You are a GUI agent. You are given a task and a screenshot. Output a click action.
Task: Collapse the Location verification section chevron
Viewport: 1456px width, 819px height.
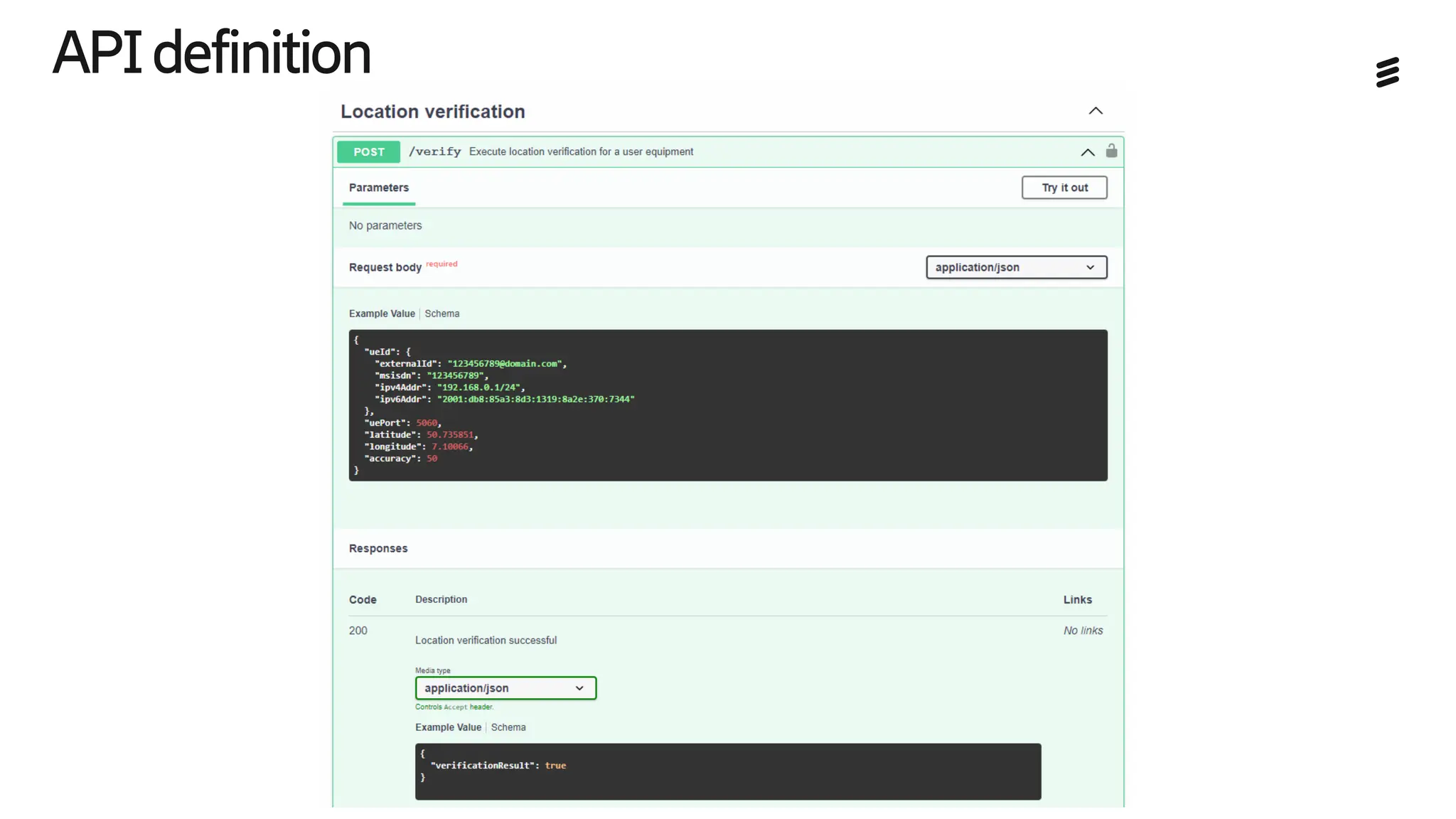pos(1096,111)
